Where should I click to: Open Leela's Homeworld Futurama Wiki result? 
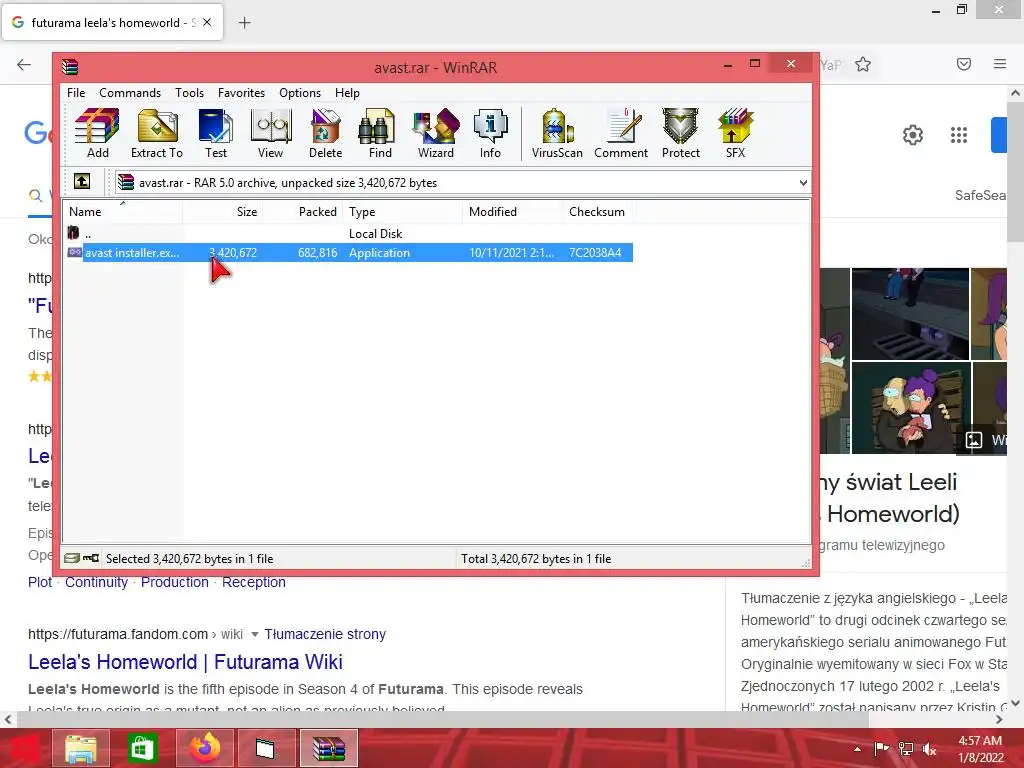(185, 662)
